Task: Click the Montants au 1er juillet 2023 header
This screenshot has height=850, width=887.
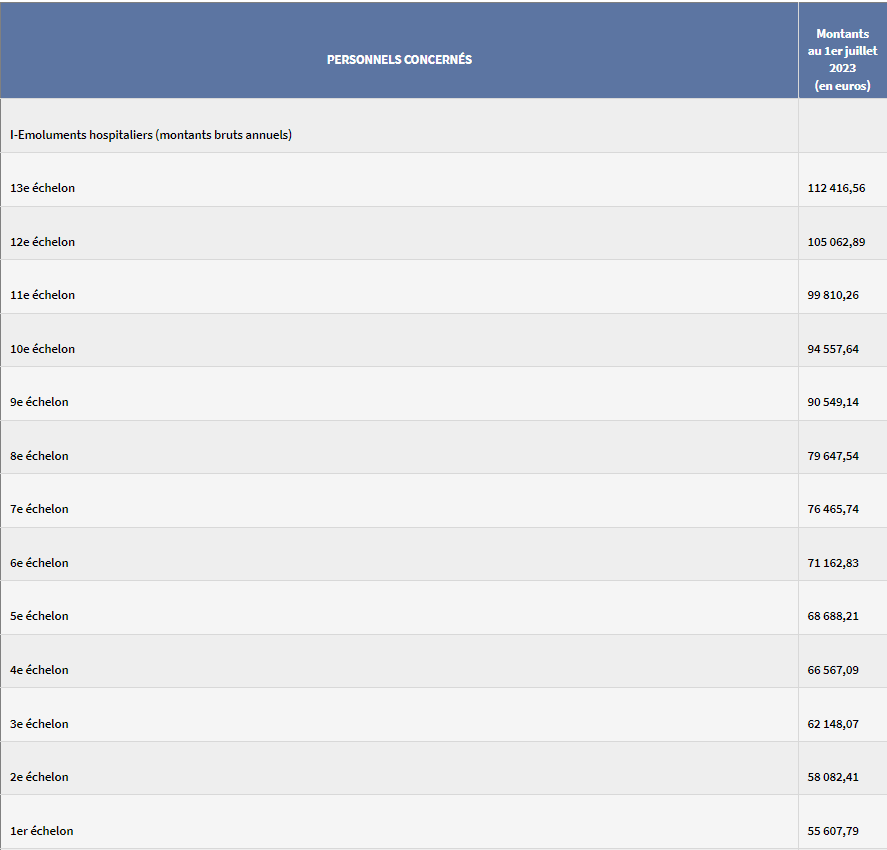Action: click(x=842, y=60)
